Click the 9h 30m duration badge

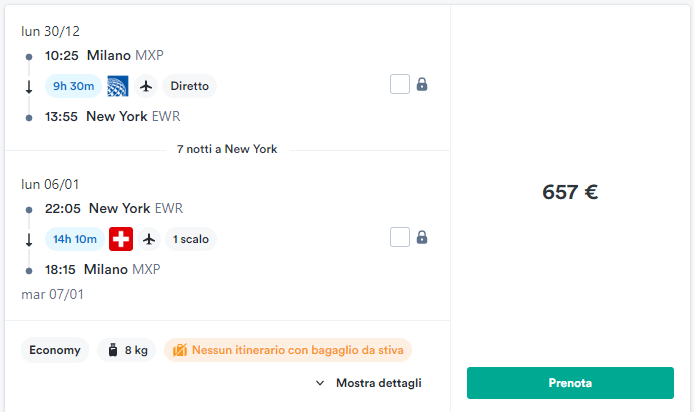73,86
